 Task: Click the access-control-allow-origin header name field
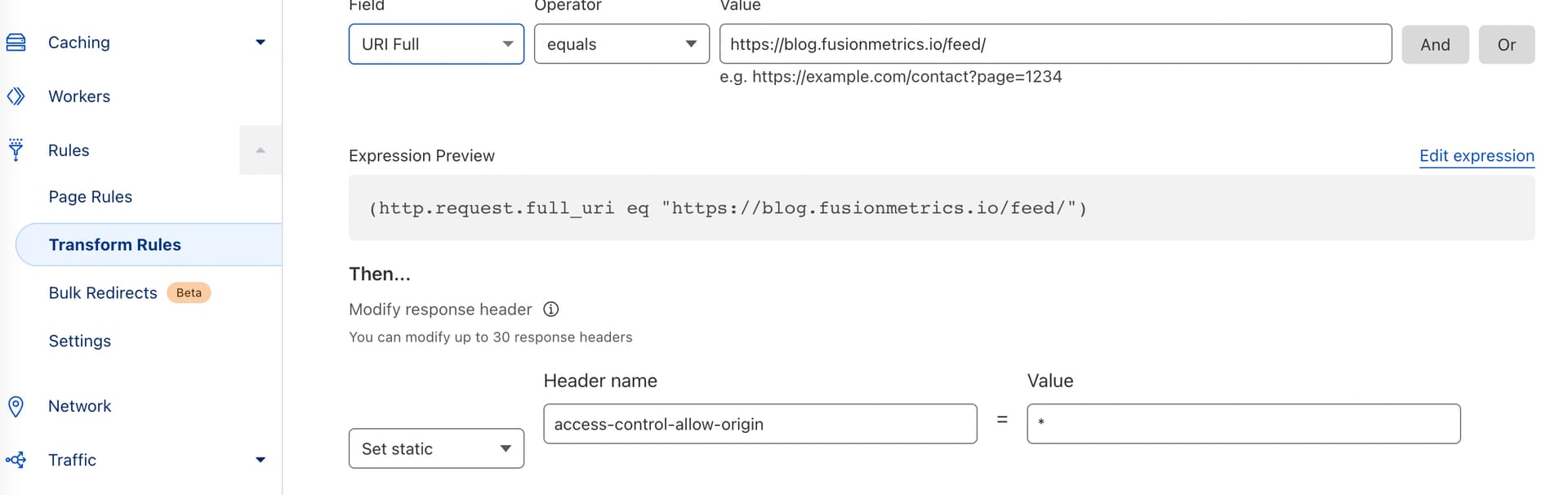point(759,424)
